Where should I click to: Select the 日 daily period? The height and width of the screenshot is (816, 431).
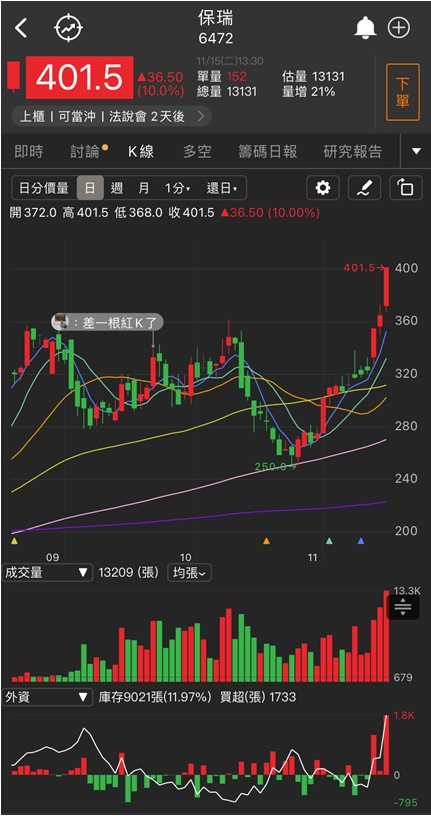(x=90, y=188)
